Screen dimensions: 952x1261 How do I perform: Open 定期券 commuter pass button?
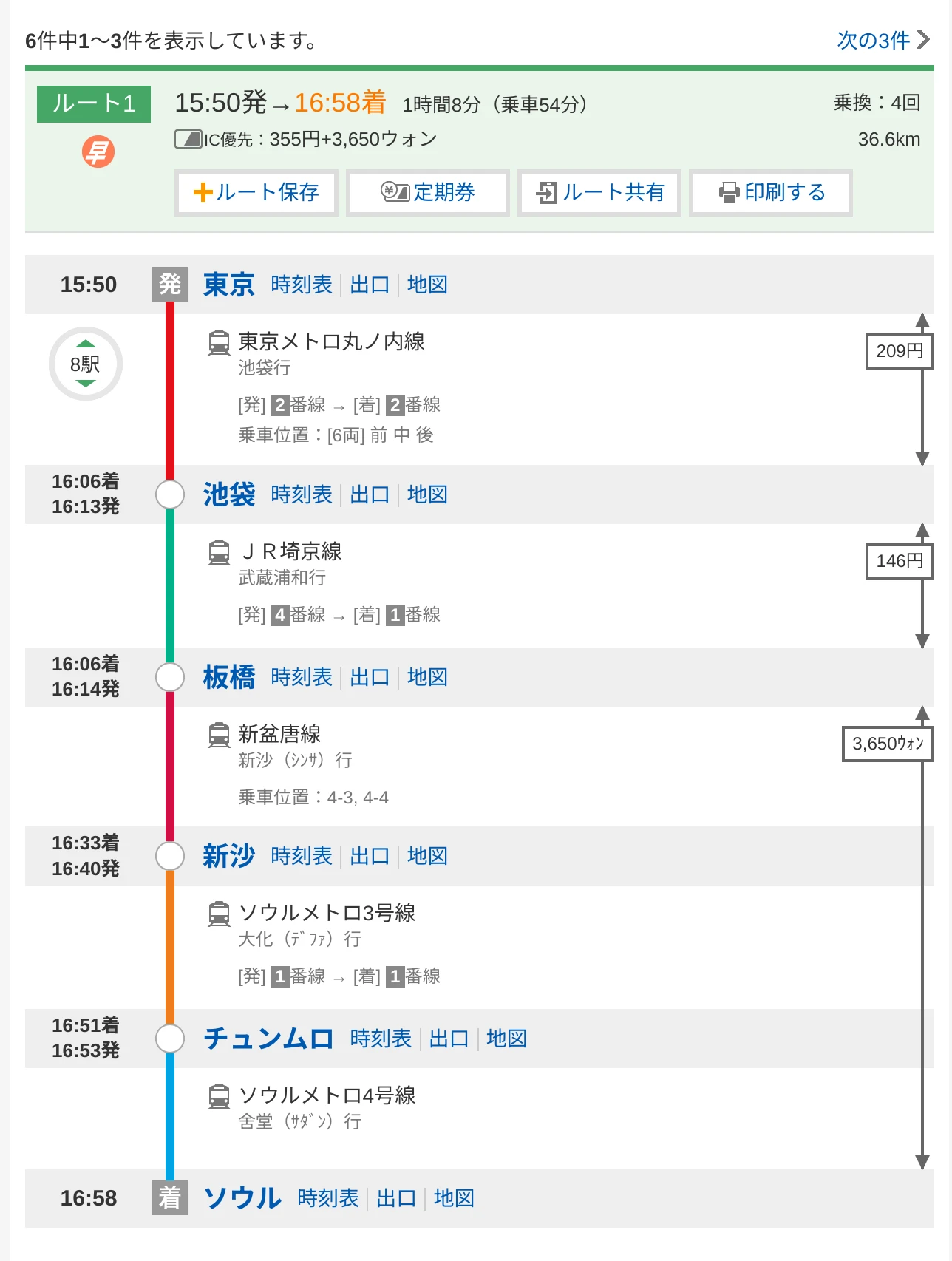click(x=428, y=193)
